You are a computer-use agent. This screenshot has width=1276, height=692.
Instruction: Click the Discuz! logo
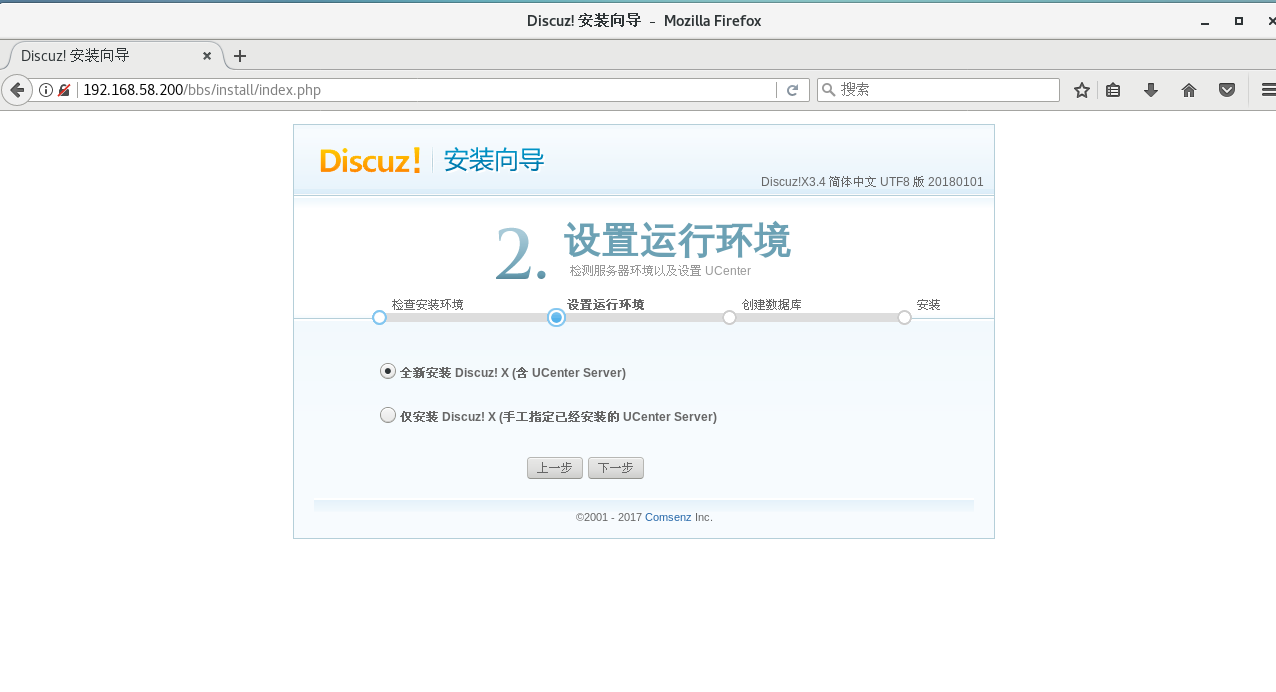click(370, 160)
